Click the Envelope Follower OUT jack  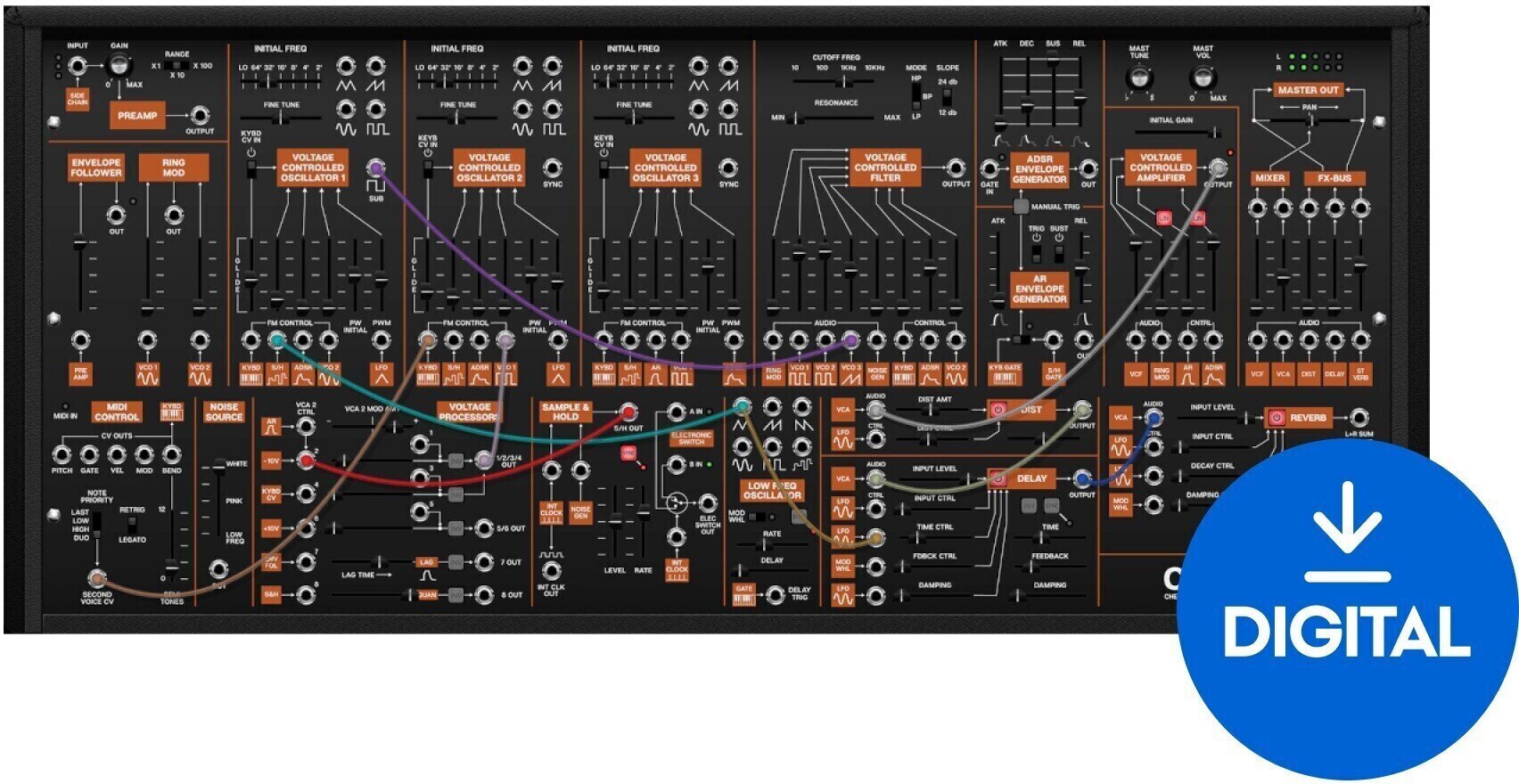pyautogui.click(x=116, y=215)
